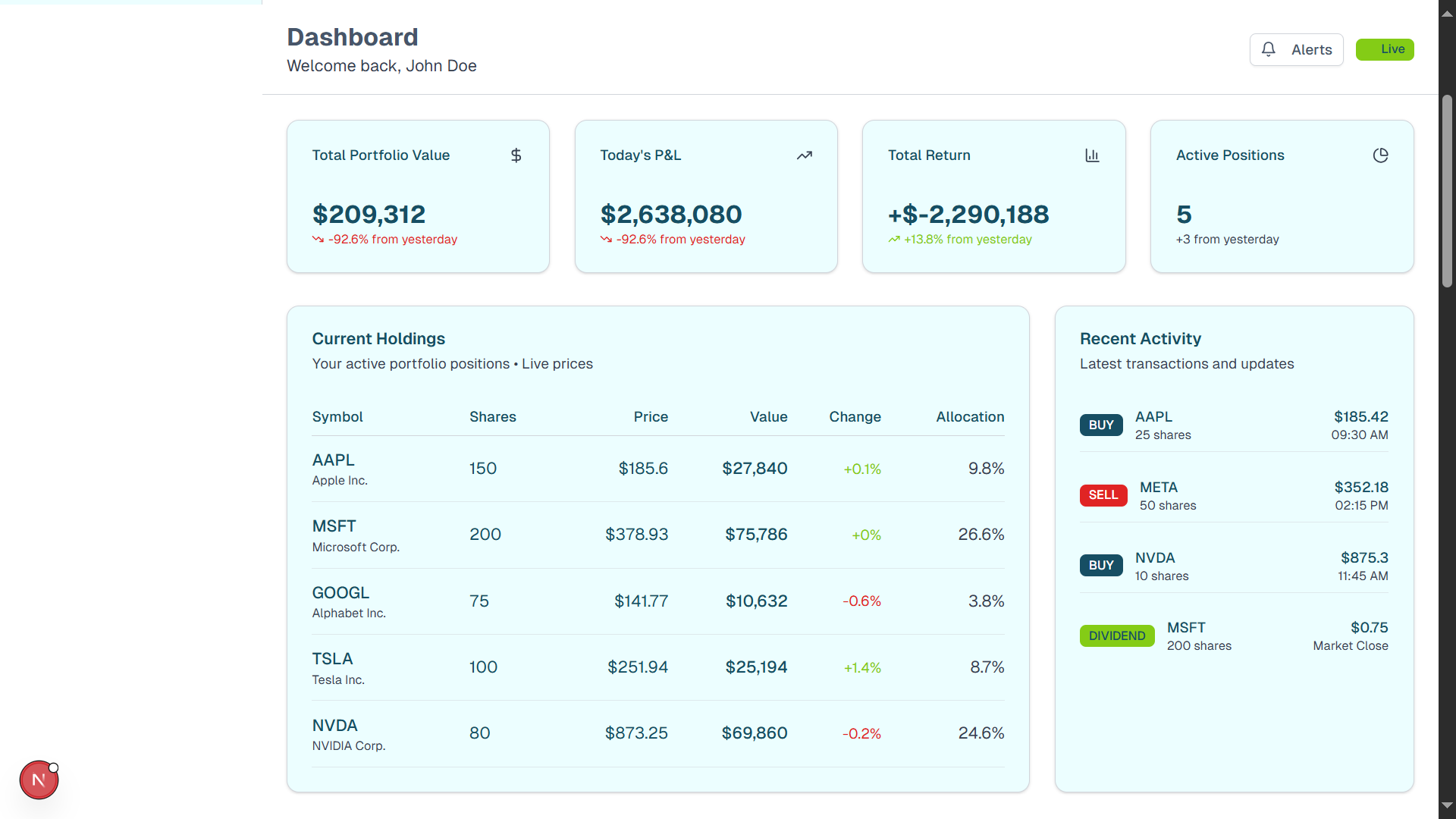Click the red downtrend arrow beside -92.6%
The image size is (1456, 819).
[318, 240]
